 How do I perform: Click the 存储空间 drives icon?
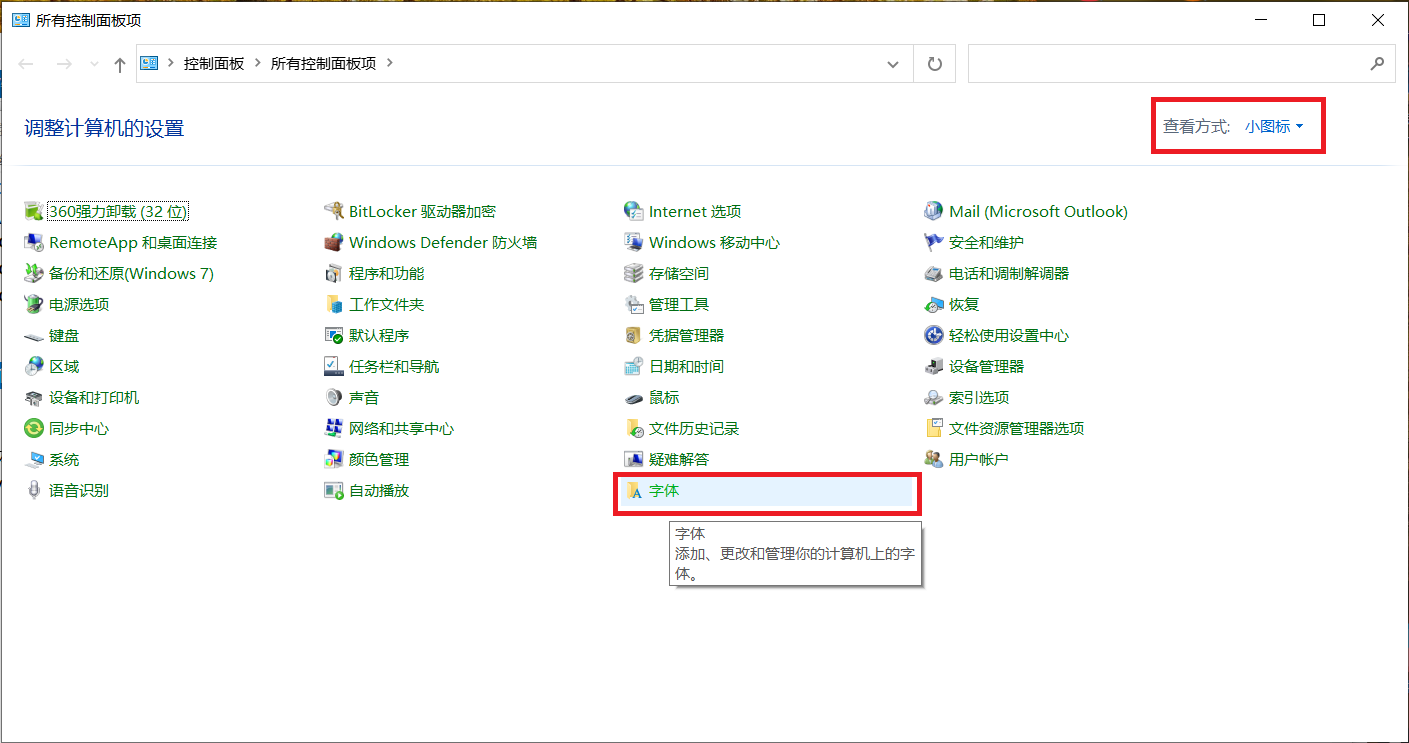[x=633, y=273]
